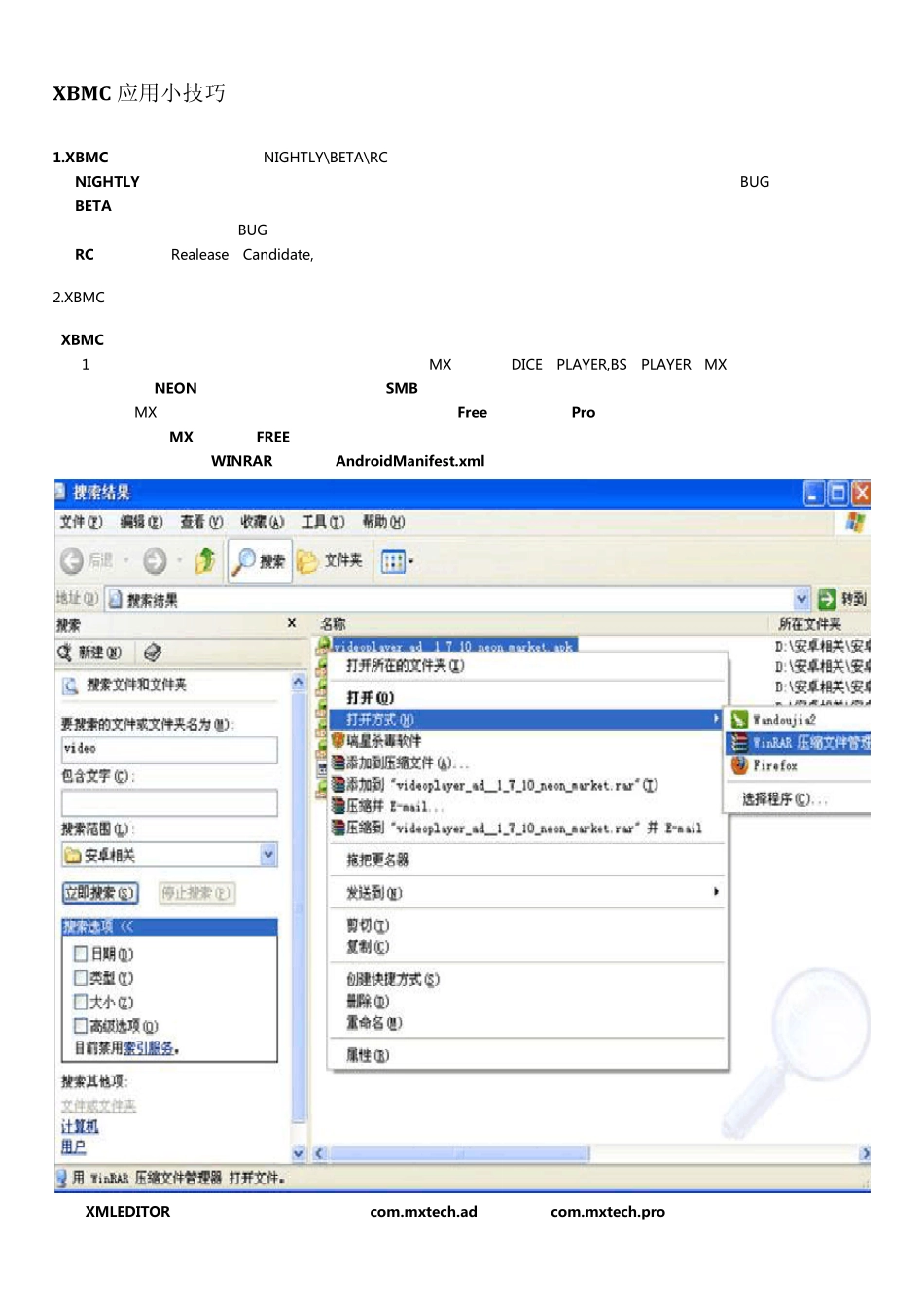
Task: Click the 瑞星杀毒软件 antivirus shield icon
Action: [338, 741]
